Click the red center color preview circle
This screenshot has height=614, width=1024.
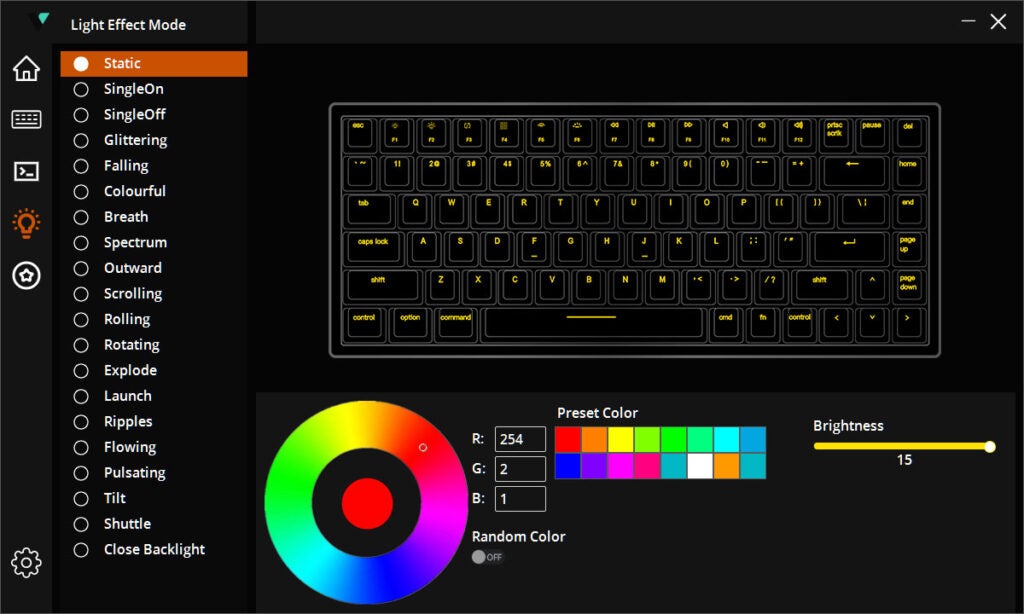[x=367, y=503]
